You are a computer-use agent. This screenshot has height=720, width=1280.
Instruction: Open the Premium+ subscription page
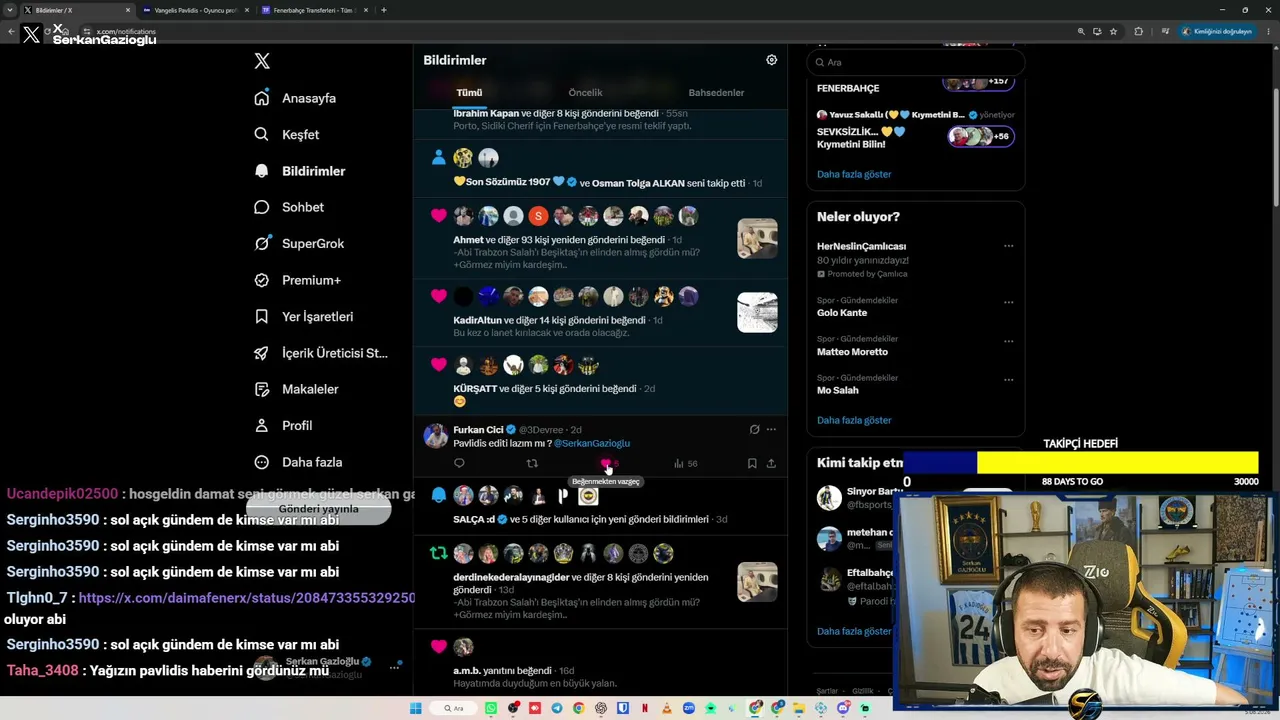coord(297,280)
